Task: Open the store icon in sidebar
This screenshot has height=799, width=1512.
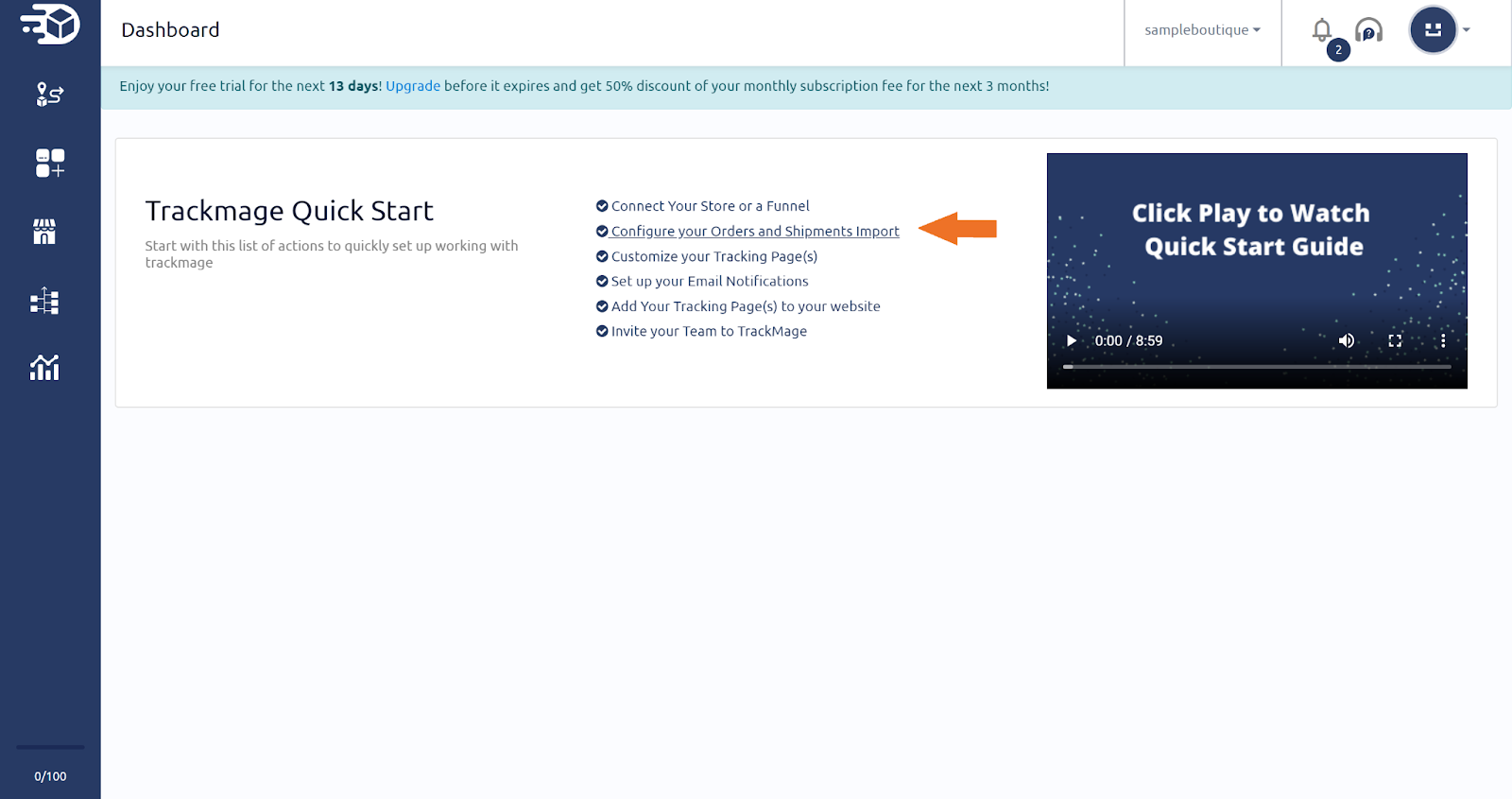Action: tap(44, 232)
